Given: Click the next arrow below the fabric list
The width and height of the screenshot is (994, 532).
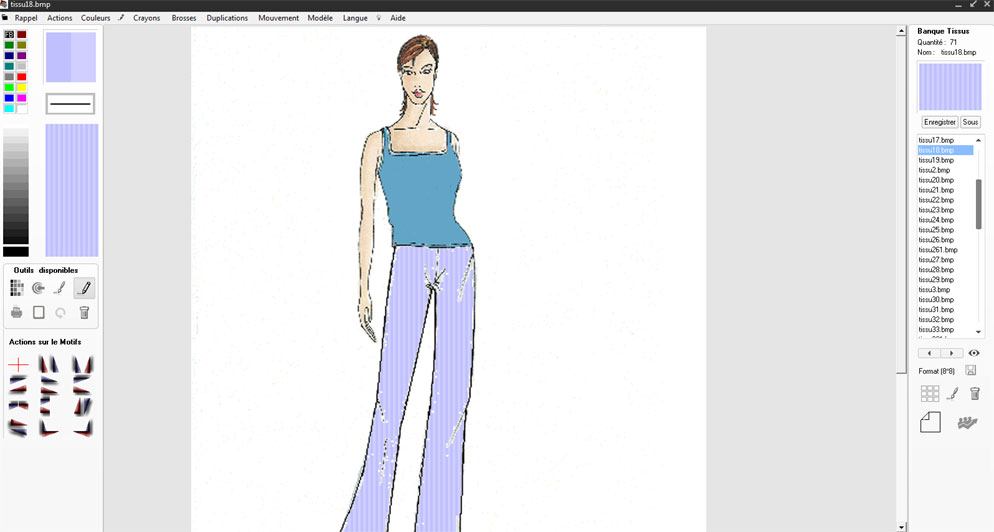Looking at the screenshot, I should point(952,353).
